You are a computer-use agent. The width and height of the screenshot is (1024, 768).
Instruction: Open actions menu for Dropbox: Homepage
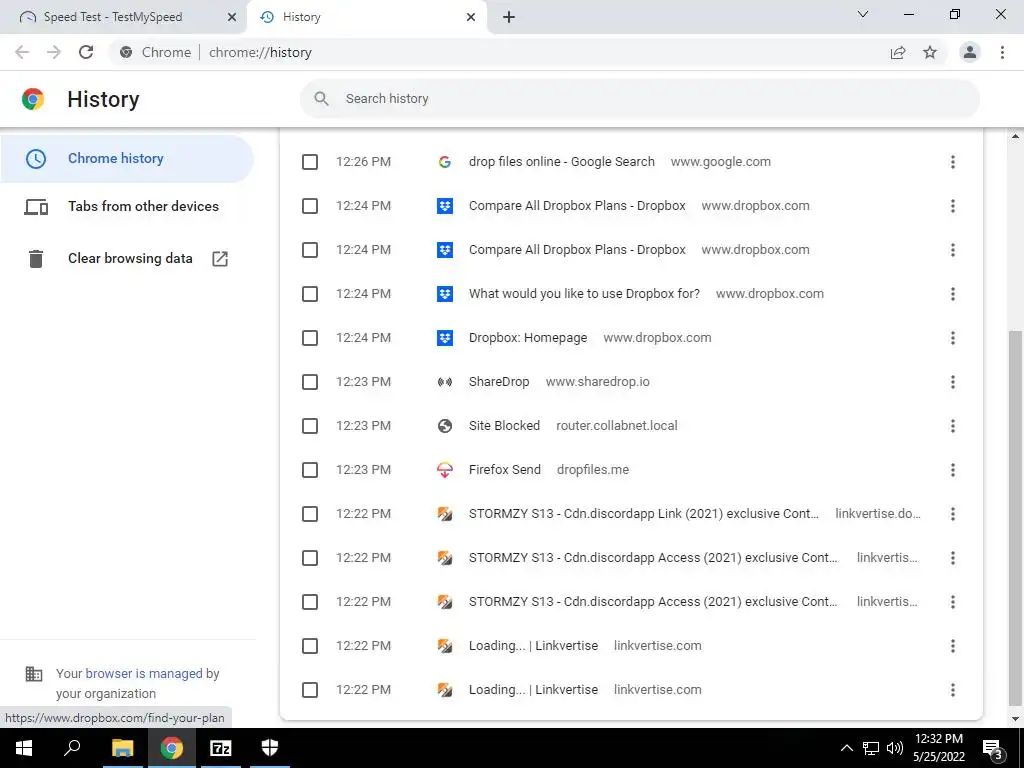tap(953, 338)
